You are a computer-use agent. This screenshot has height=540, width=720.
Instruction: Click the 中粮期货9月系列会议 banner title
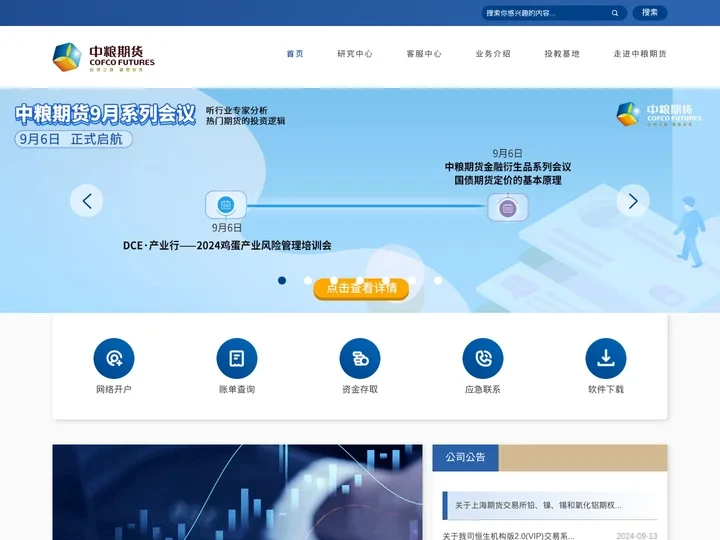pos(105,114)
